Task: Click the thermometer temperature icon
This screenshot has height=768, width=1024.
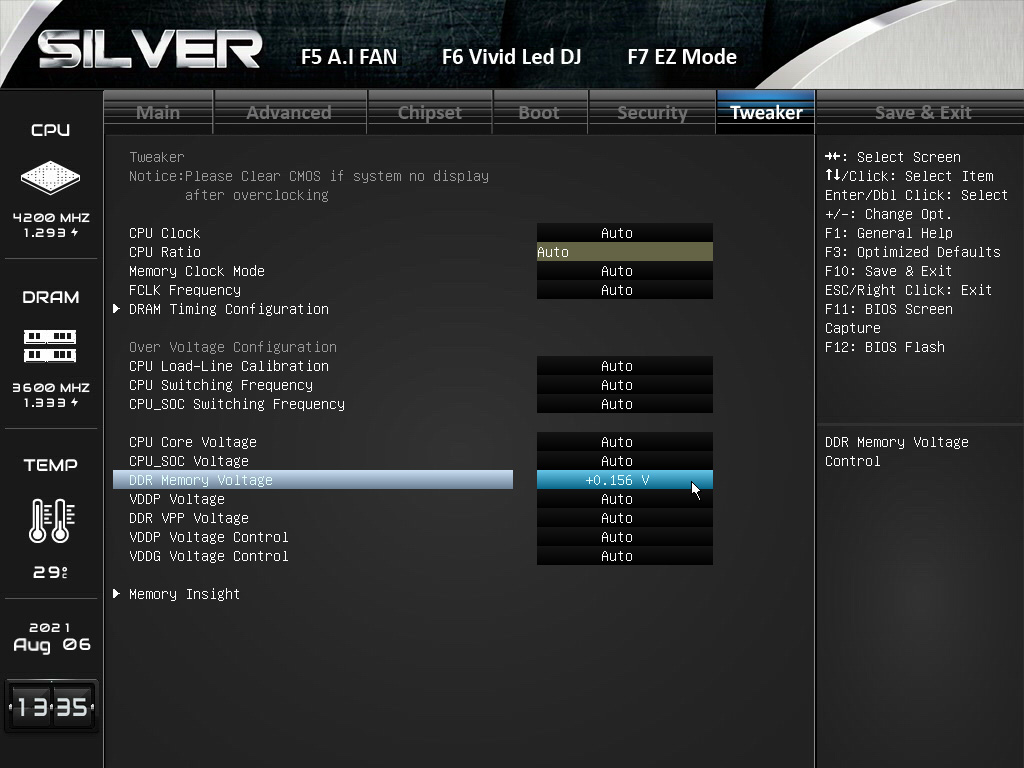Action: point(50,520)
